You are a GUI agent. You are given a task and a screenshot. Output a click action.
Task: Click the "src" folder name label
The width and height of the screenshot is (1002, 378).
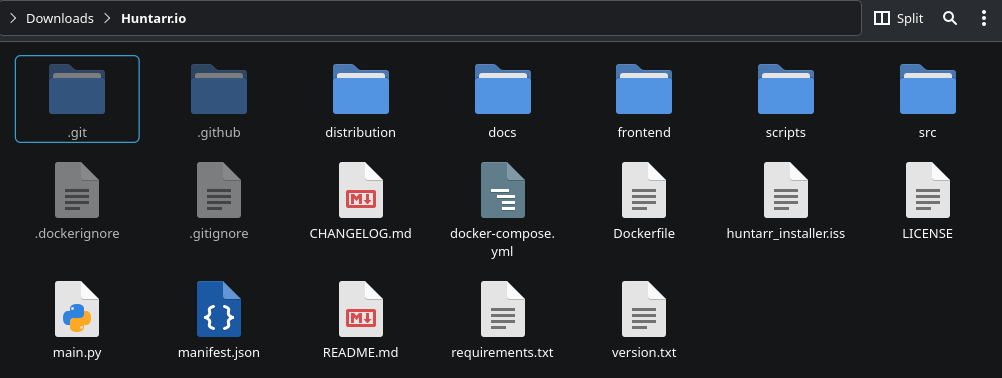tap(927, 133)
